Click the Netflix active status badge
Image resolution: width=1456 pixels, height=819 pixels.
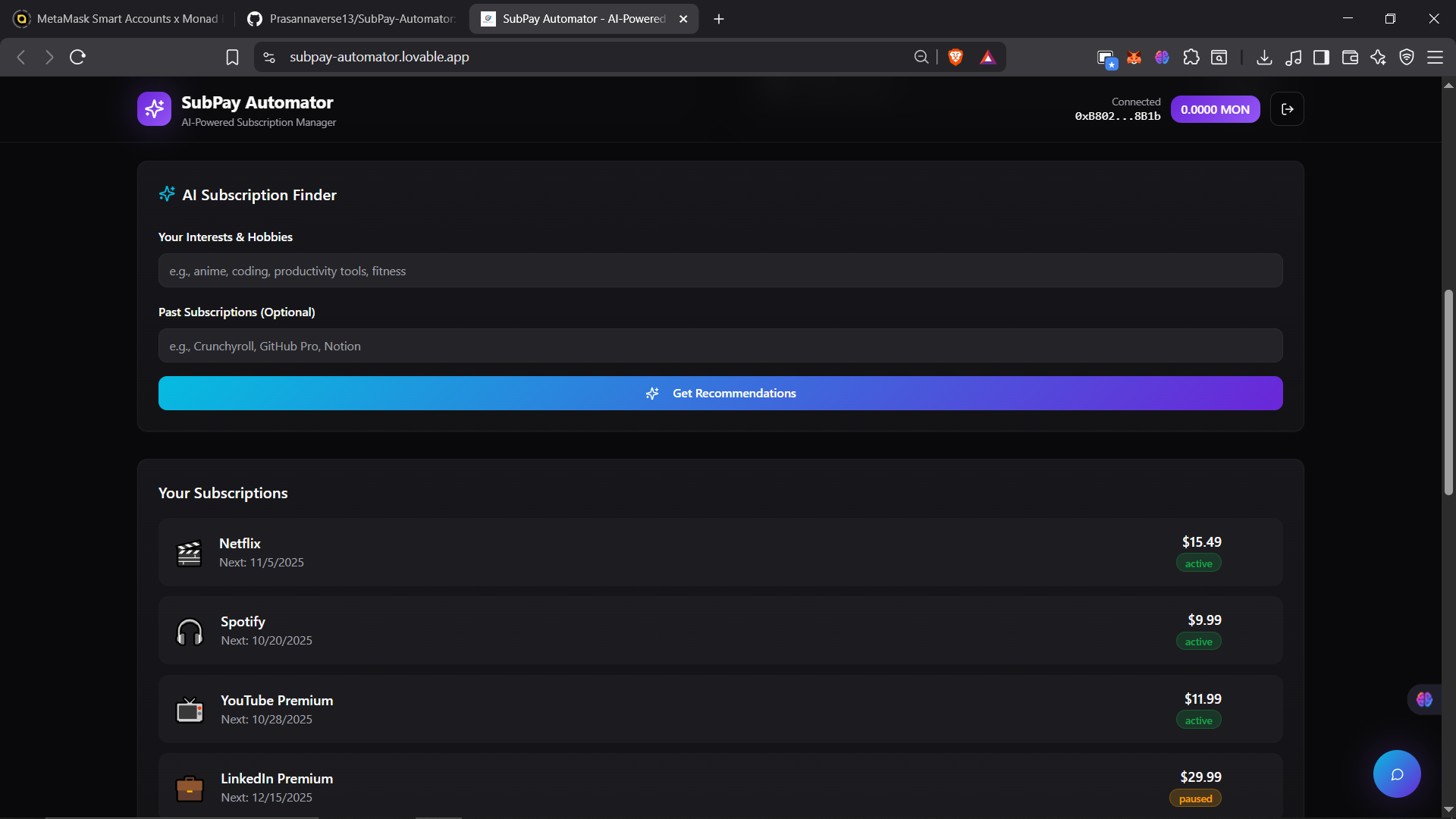click(x=1198, y=563)
